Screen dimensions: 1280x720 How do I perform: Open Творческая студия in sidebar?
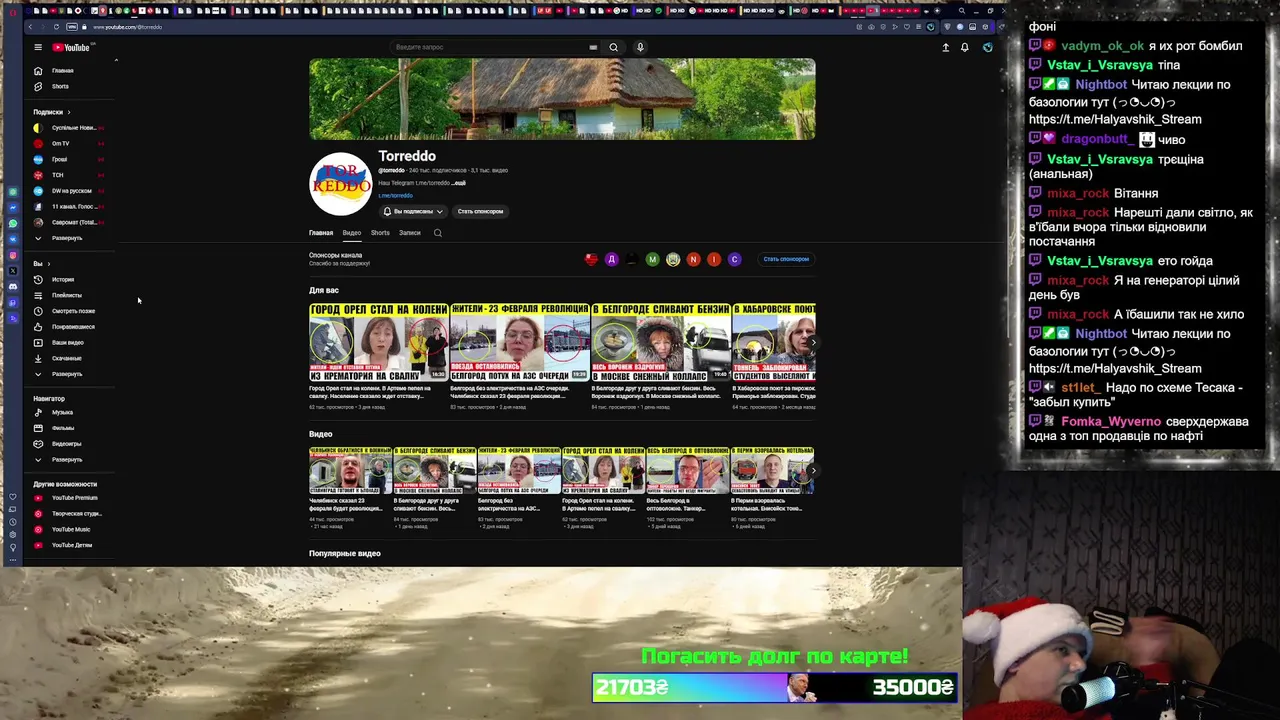point(76,514)
